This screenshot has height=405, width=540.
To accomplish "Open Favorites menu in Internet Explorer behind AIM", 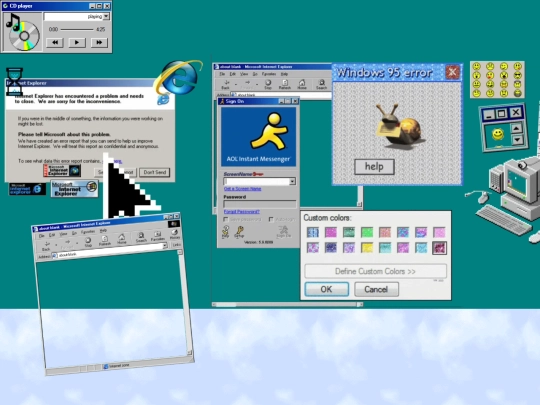I will (x=269, y=74).
